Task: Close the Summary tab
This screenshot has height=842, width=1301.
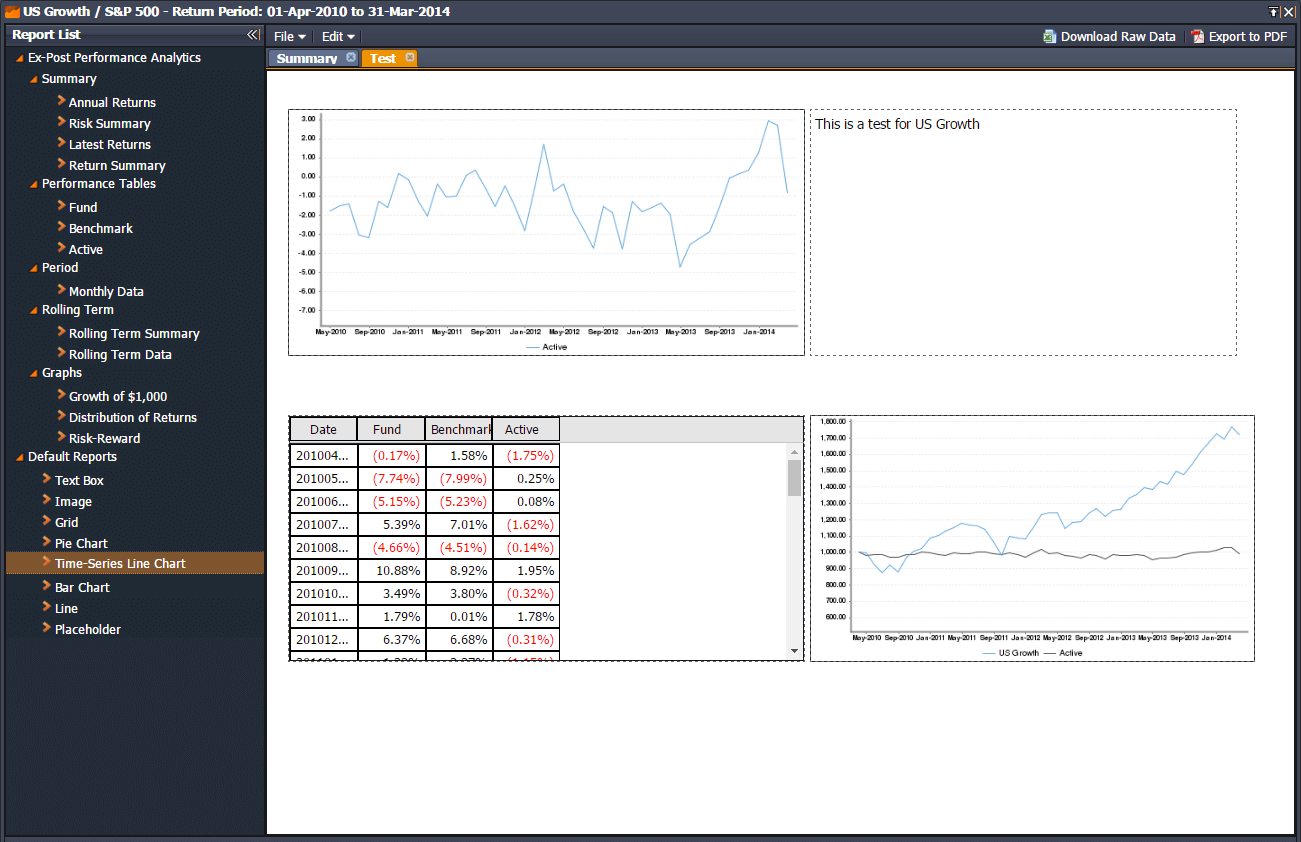Action: pyautogui.click(x=351, y=58)
